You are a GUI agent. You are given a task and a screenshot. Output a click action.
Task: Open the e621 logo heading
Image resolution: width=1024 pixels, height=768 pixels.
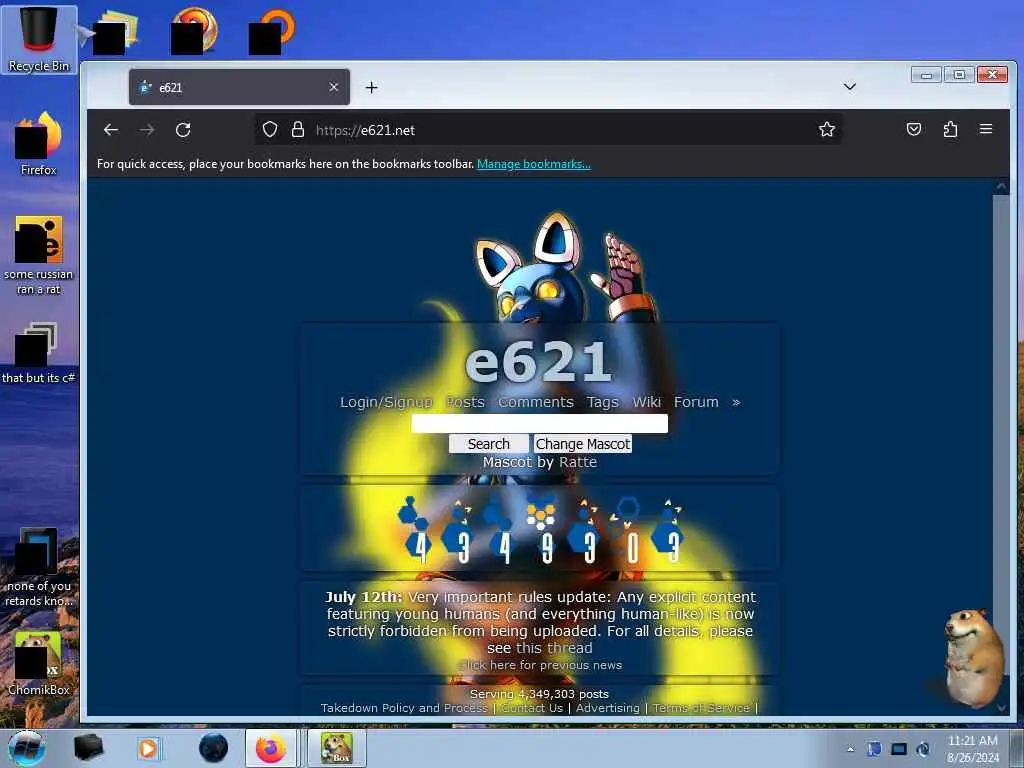pyautogui.click(x=539, y=362)
